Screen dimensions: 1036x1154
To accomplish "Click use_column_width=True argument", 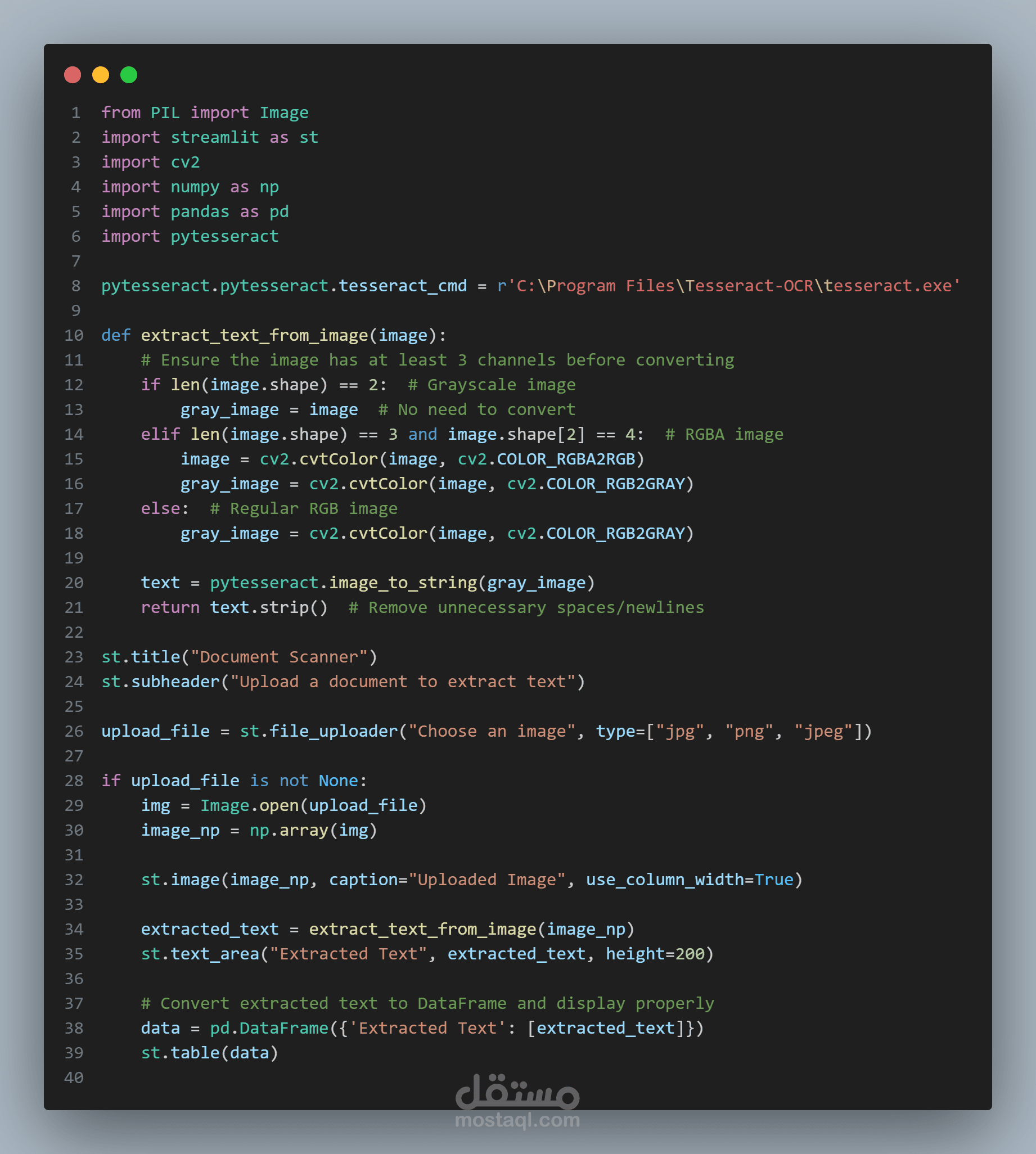I will coord(690,880).
